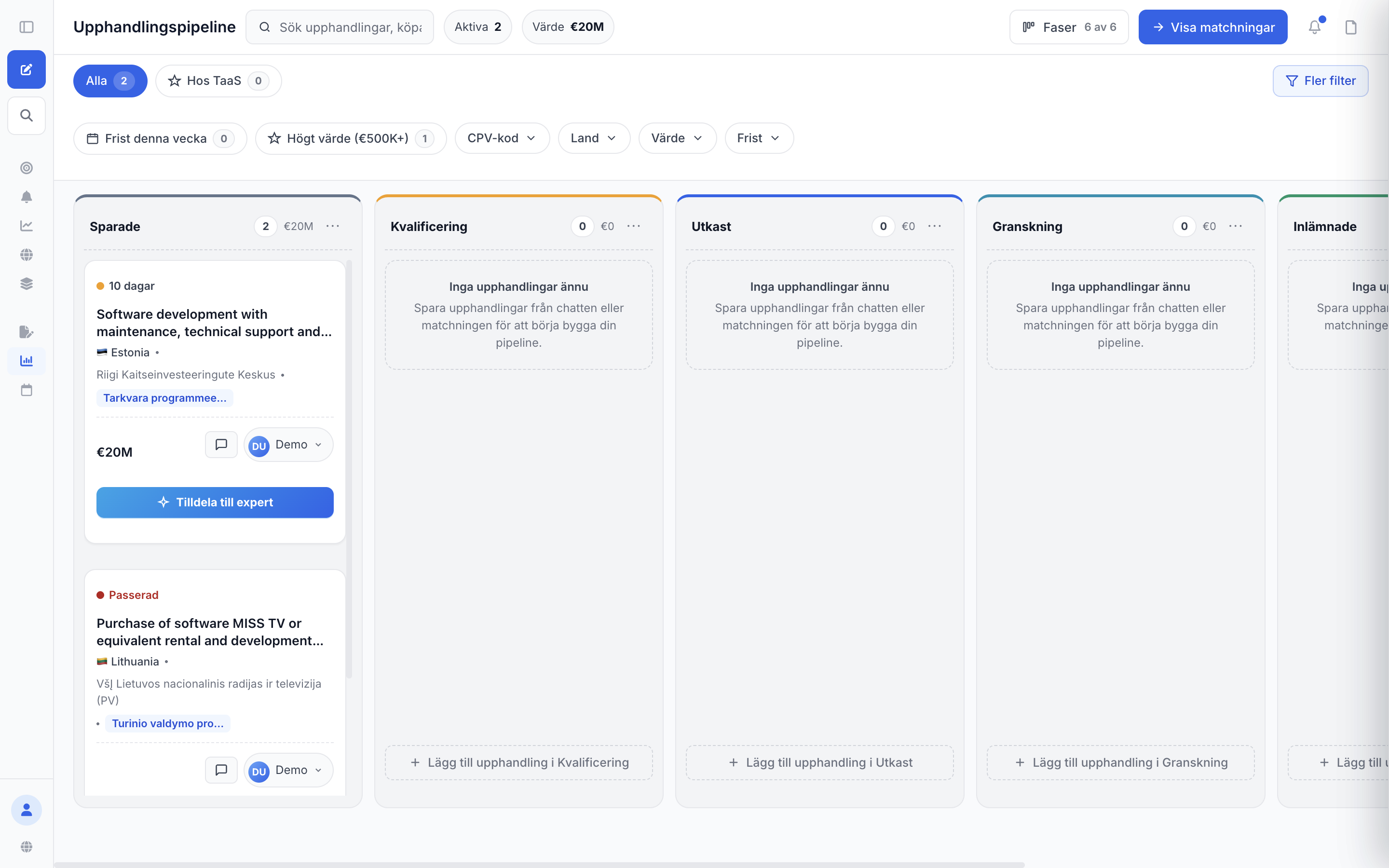Expand the Värde filter dropdown
Screen dimensions: 1389x868
tap(677, 138)
